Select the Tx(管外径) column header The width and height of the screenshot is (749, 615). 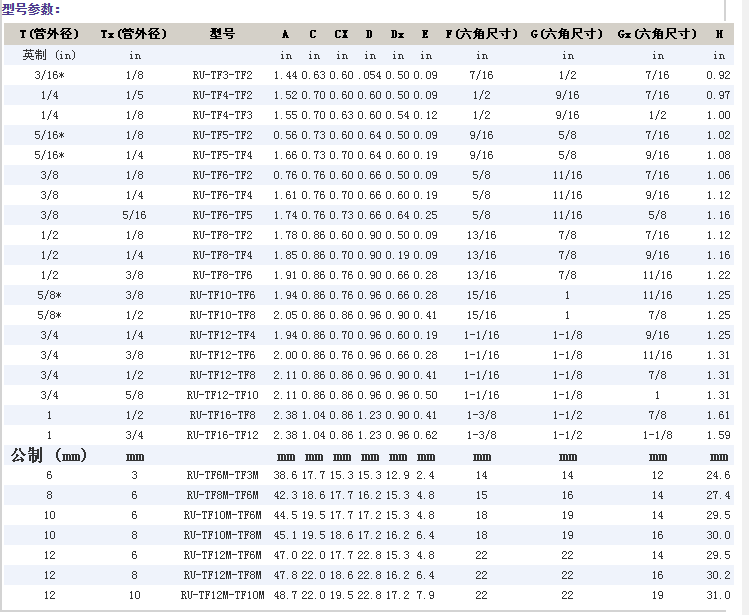click(134, 34)
